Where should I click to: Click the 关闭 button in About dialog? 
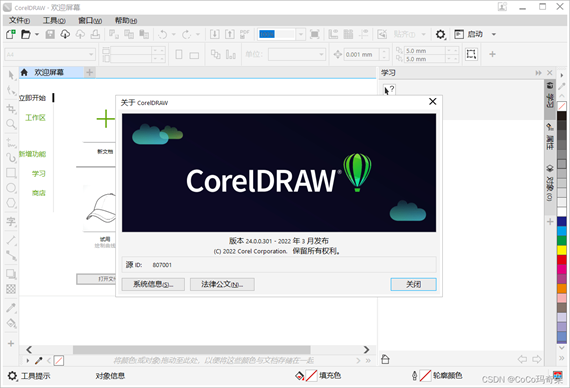pyautogui.click(x=413, y=284)
